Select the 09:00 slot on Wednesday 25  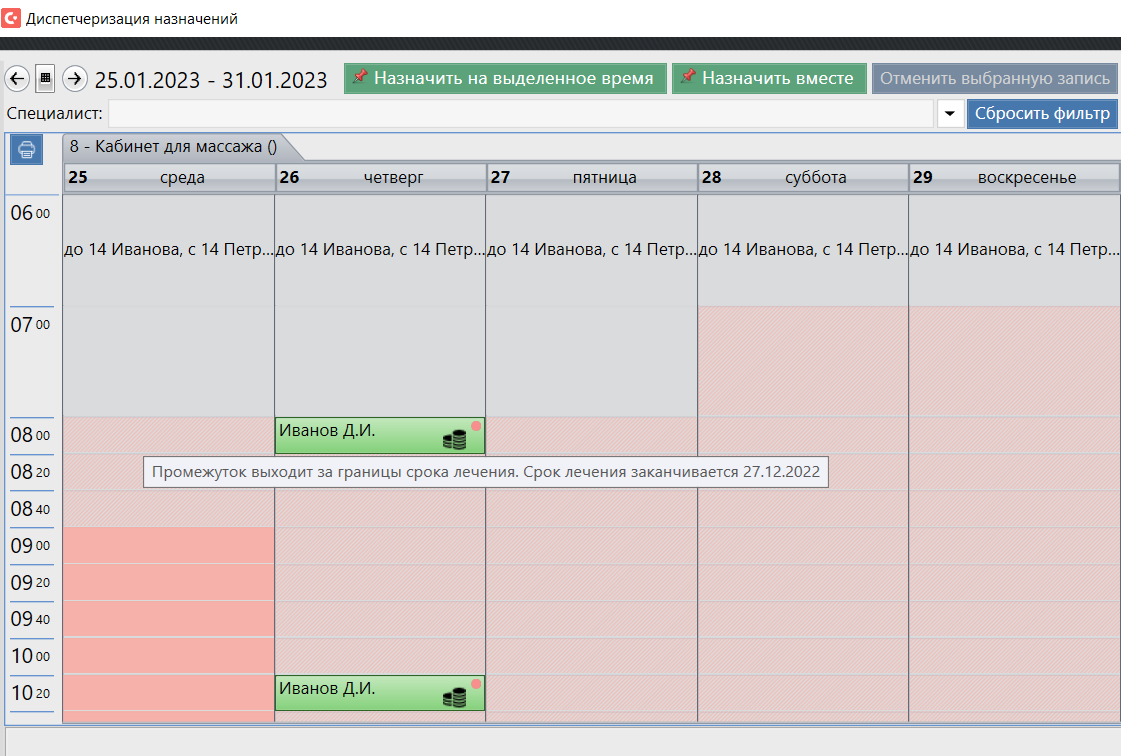point(168,546)
